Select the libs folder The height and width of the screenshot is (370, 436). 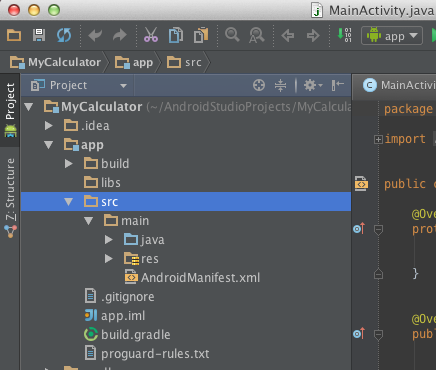point(186,183)
